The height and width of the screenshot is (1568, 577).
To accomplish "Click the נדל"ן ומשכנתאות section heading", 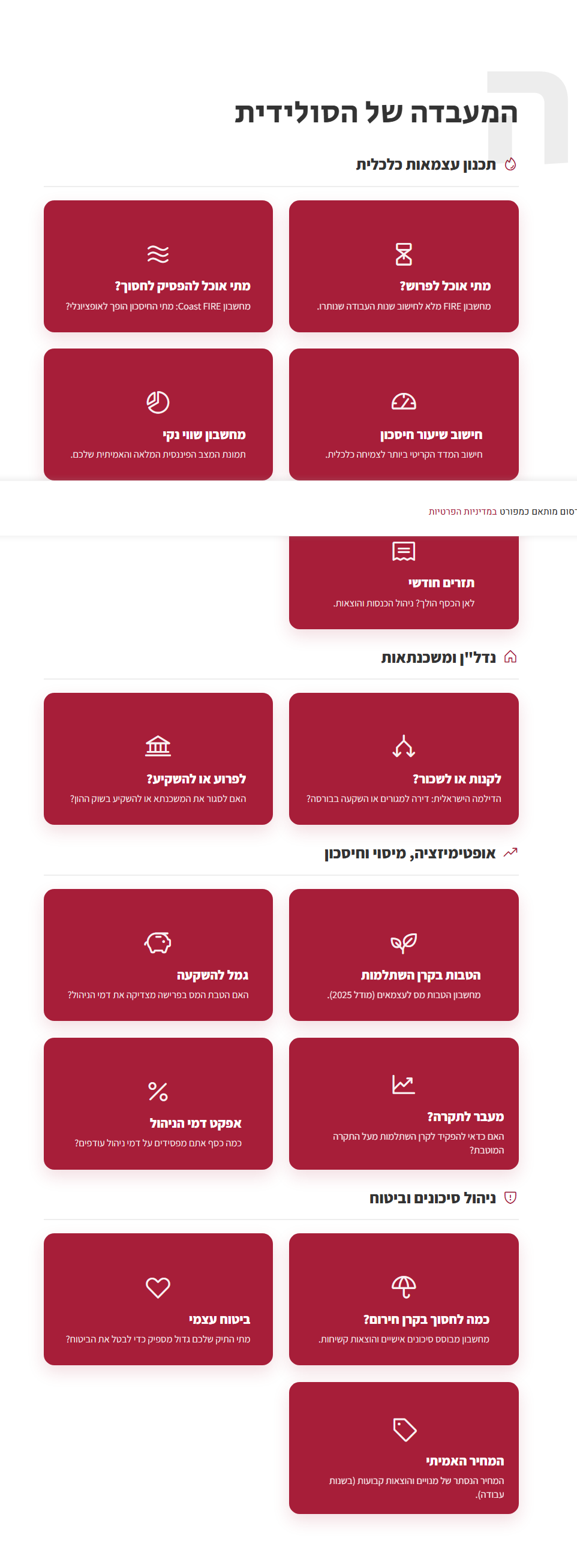I will [438, 657].
